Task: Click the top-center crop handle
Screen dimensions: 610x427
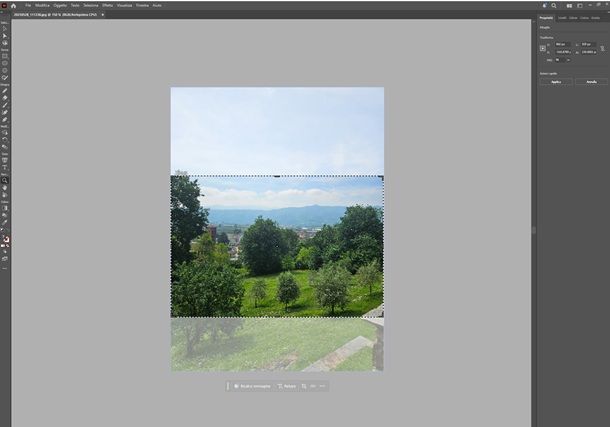Action: tap(277, 176)
